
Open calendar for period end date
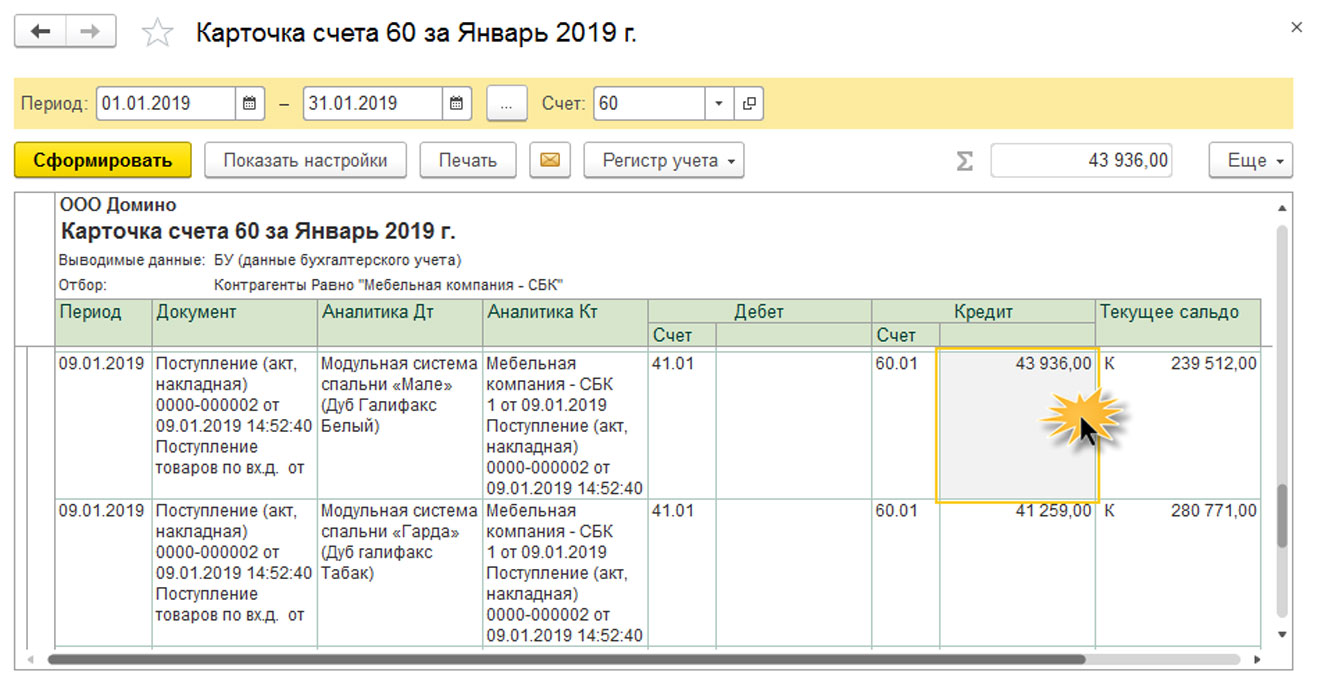click(x=456, y=103)
